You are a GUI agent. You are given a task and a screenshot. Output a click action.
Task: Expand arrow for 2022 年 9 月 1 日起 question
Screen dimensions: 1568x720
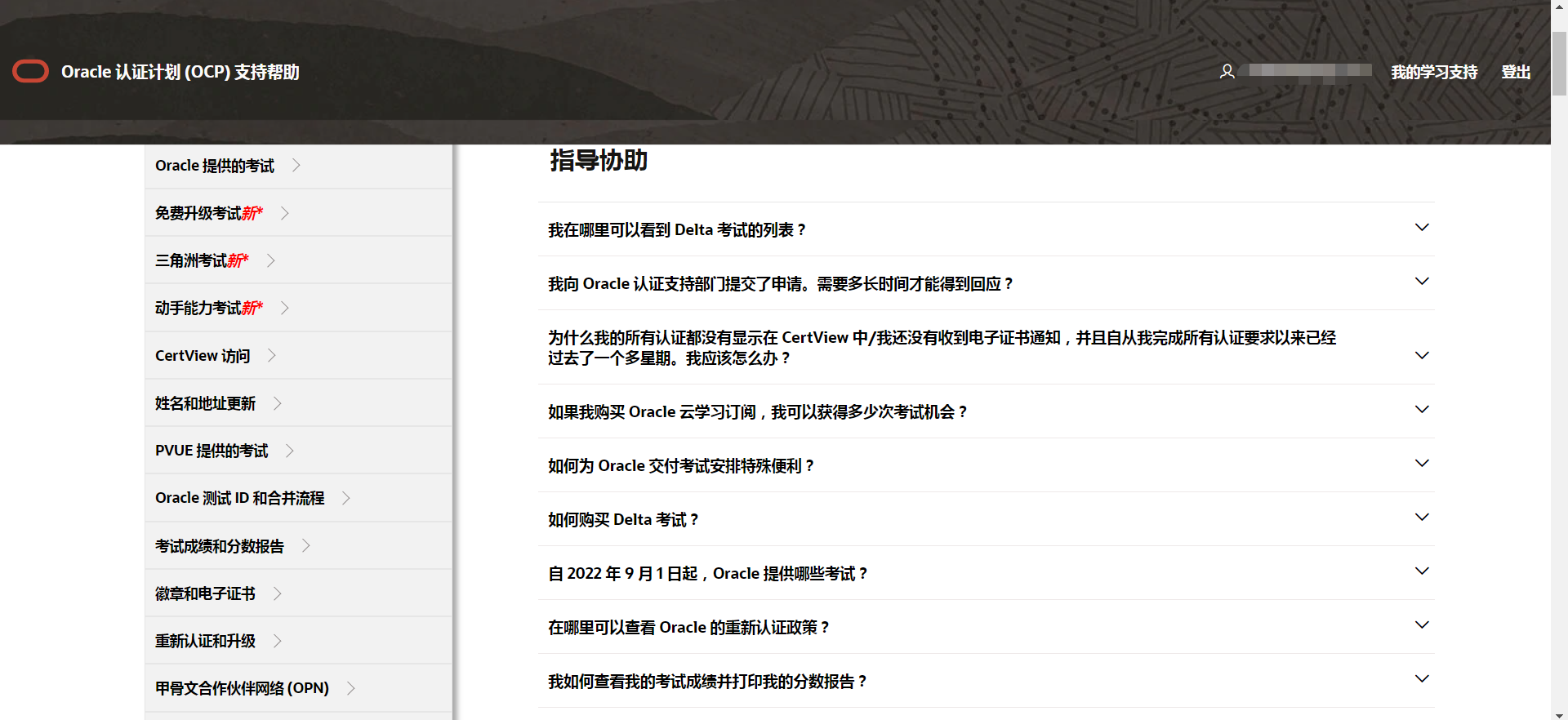pyautogui.click(x=1422, y=571)
